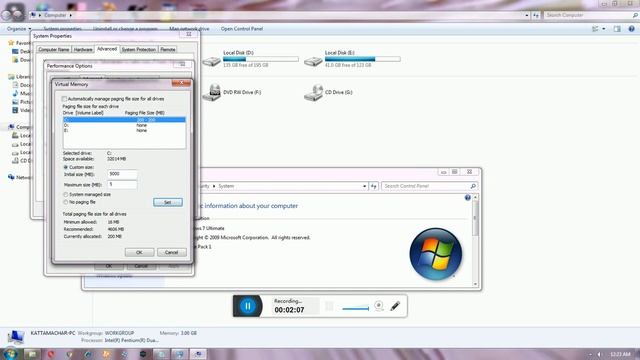Adjust the recorder volume slider

pos(356,309)
